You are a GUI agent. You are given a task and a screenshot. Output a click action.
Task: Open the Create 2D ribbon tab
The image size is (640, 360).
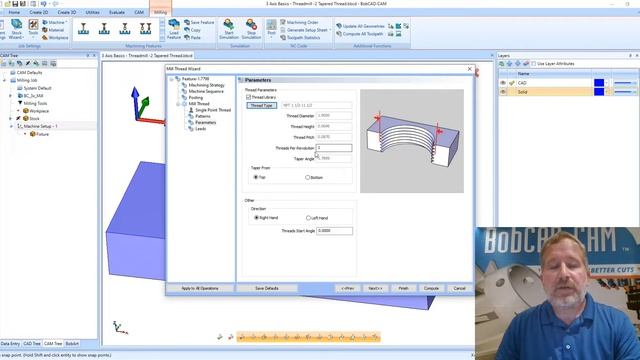38,12
